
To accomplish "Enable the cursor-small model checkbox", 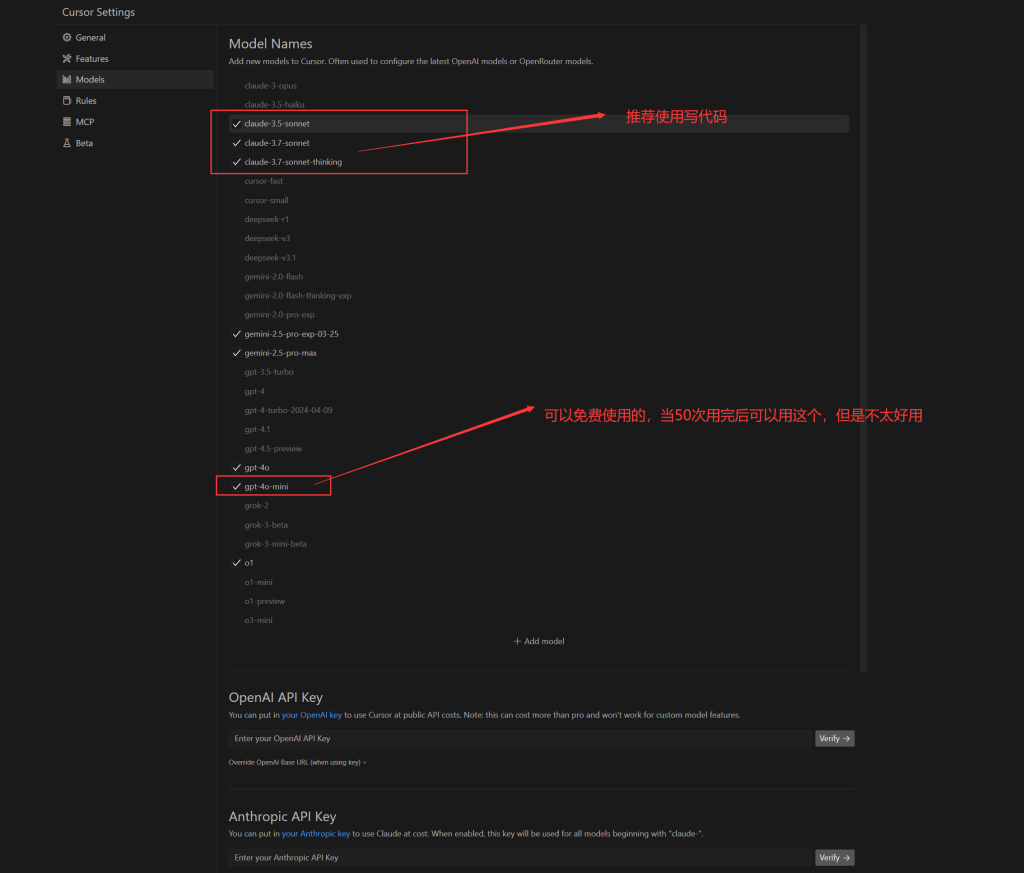I will click(236, 200).
